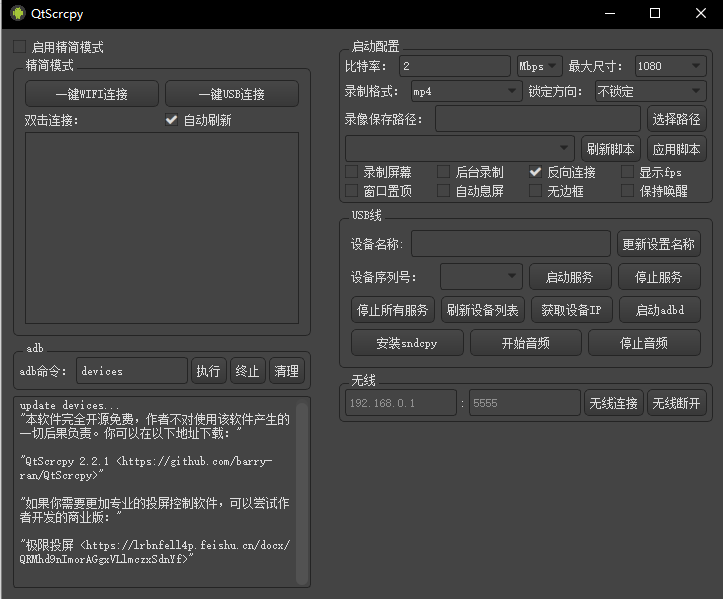This screenshot has height=599, width=723.
Task: Expand the 录制格式 mp4 dropdown
Action: tap(466, 91)
